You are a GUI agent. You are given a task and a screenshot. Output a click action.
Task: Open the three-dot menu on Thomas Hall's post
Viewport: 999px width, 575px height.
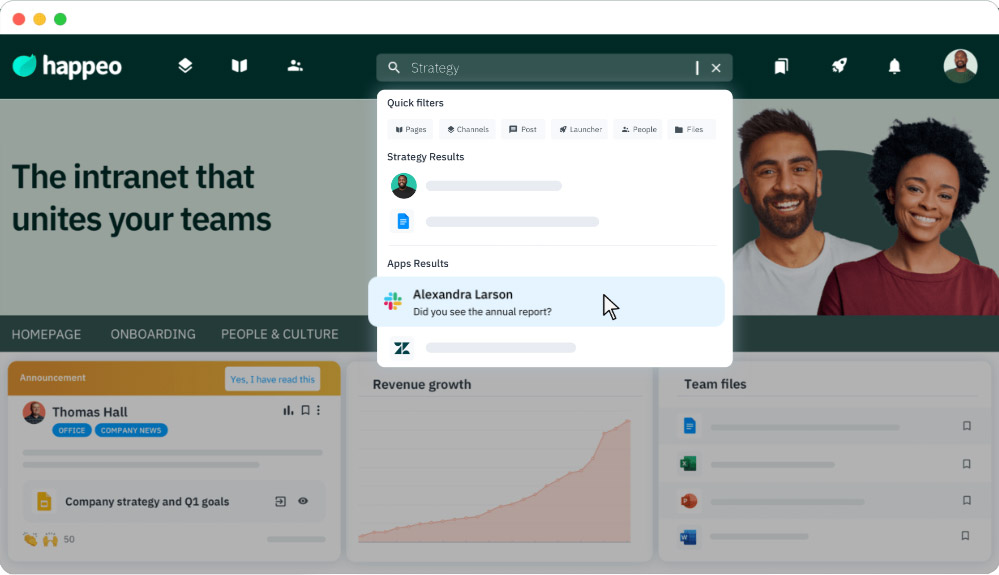pyautogui.click(x=319, y=411)
